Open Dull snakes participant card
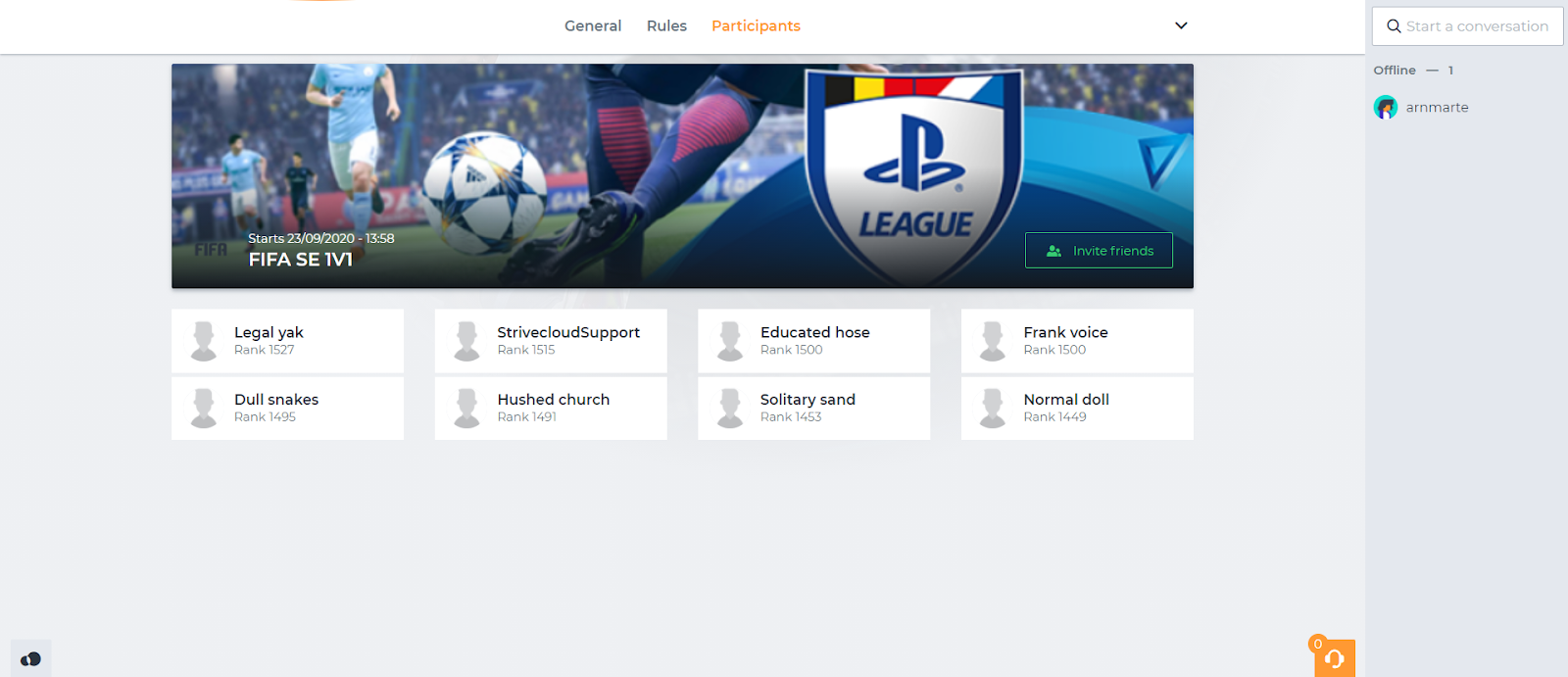Viewport: 1568px width, 677px height. 287,408
